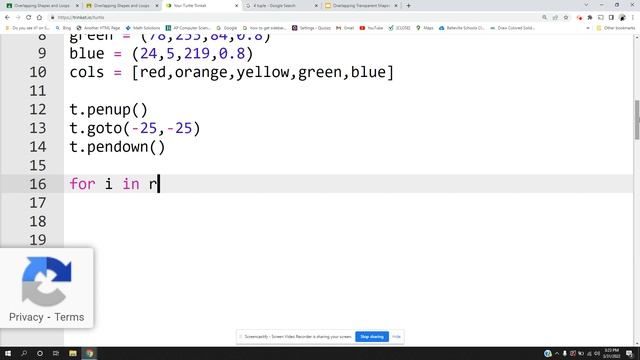Viewport: 640px width, 360px height.
Task: Open the Chrome profile avatar
Action: pos(622,18)
